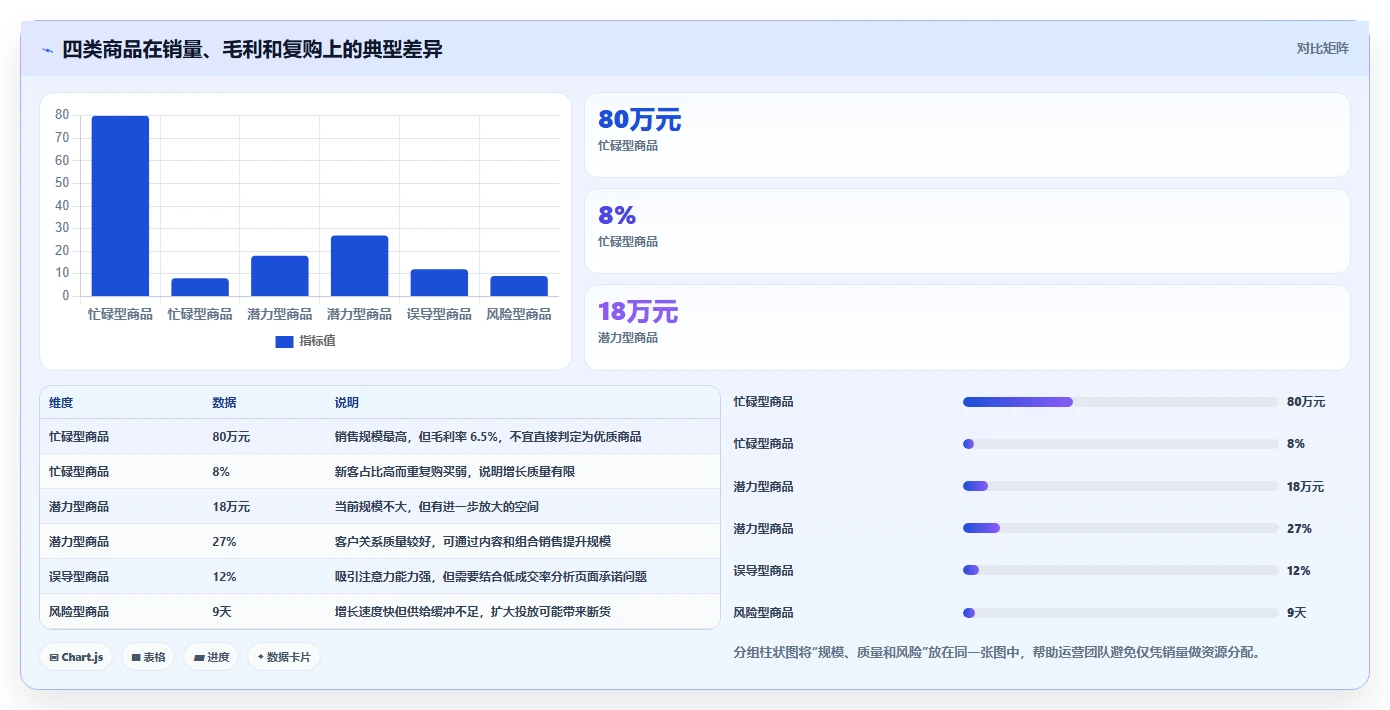
Task: Click description 销售规模最高，但毛利率 6.5%
Action: click(488, 437)
